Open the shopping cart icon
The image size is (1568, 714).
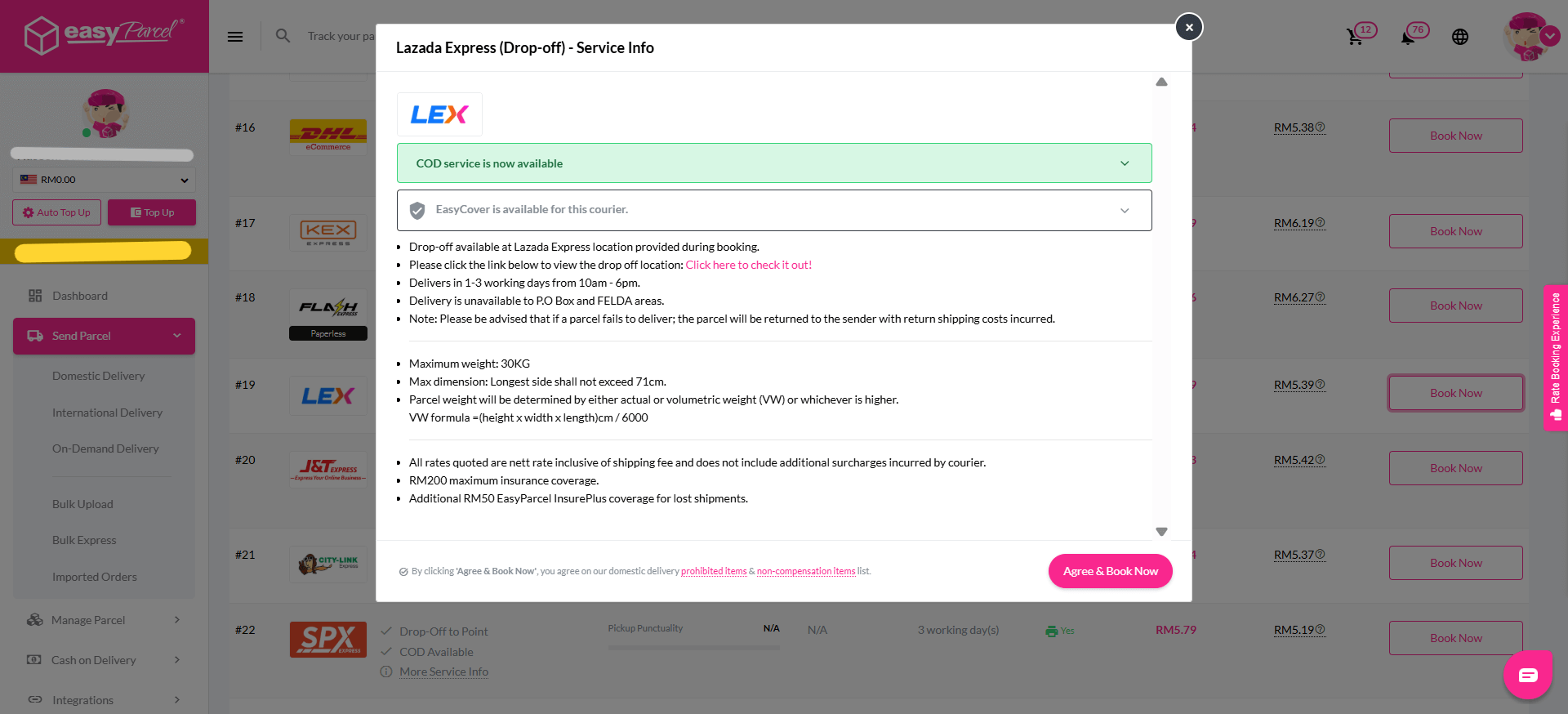tap(1355, 37)
